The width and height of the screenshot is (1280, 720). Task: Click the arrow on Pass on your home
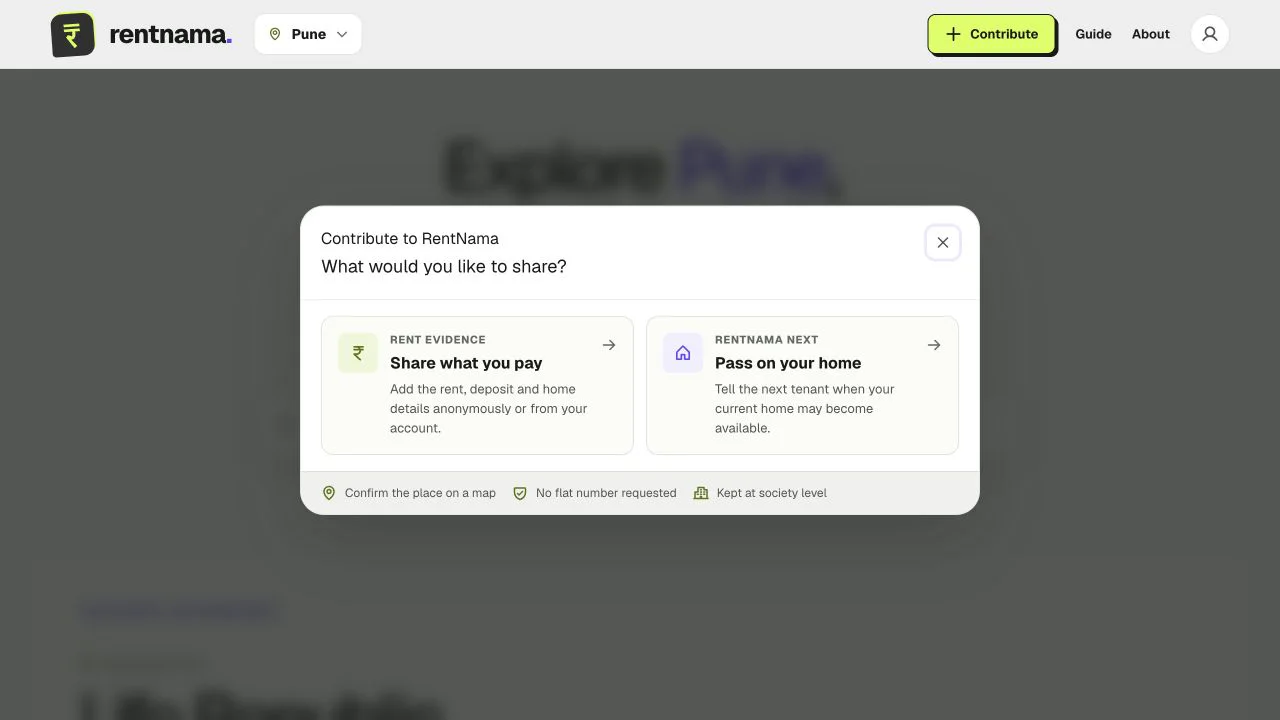[x=934, y=345]
